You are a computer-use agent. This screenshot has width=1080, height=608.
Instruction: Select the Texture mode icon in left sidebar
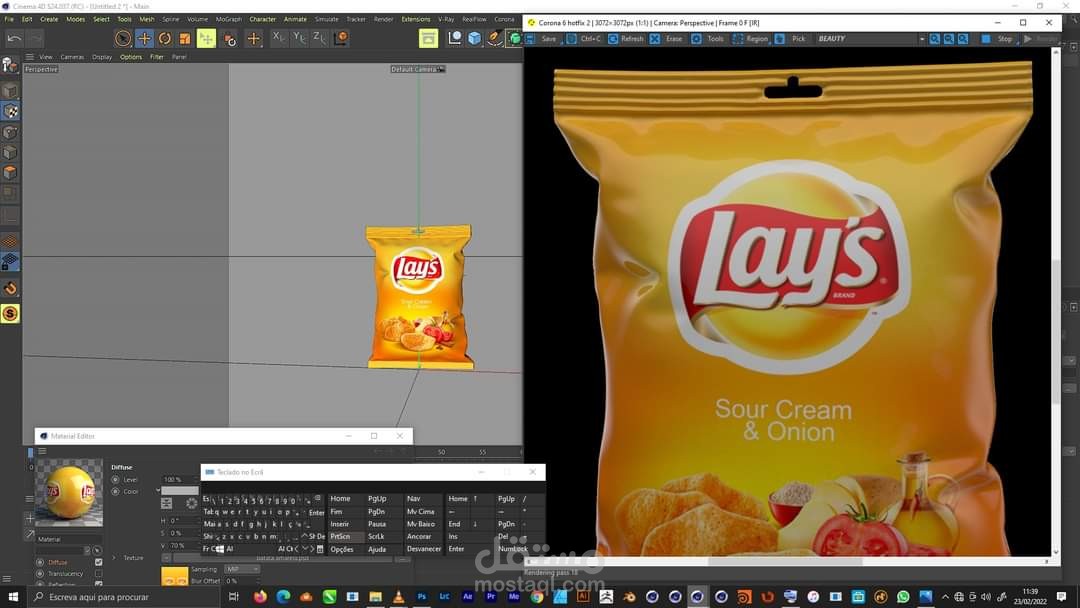10,111
